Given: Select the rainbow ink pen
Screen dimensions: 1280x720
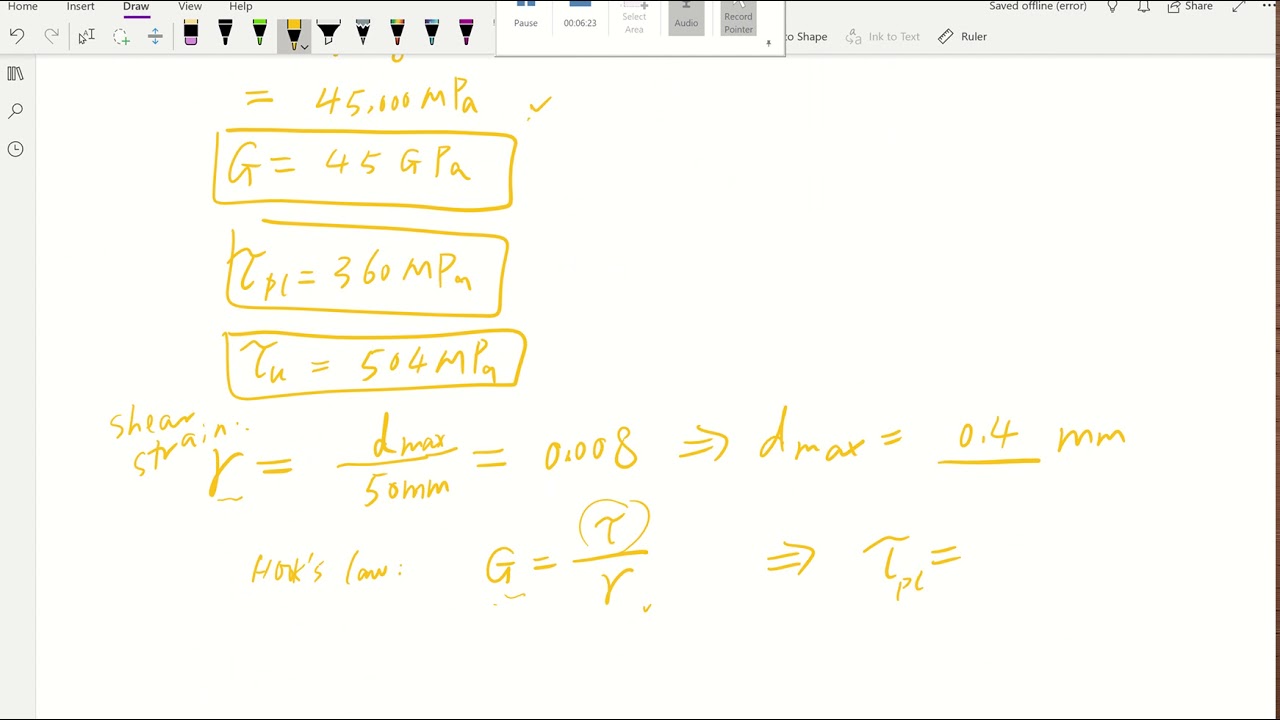Looking at the screenshot, I should [397, 34].
